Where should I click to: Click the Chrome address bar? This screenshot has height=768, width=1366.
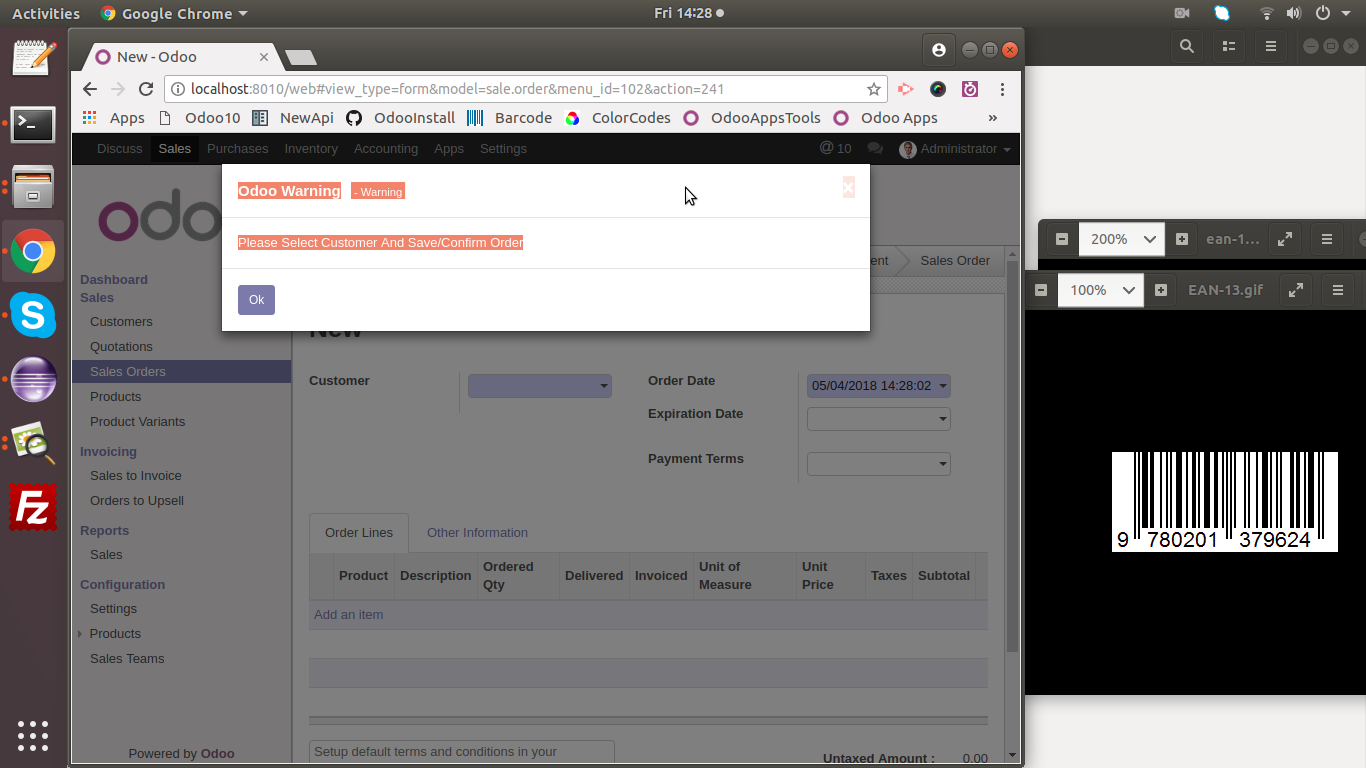[525, 89]
